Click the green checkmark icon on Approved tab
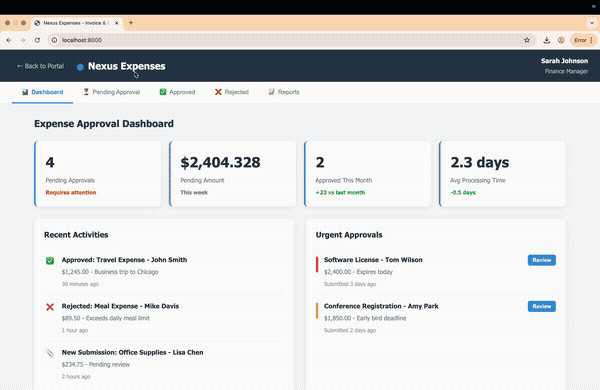This screenshot has height=390, width=600. (x=163, y=92)
